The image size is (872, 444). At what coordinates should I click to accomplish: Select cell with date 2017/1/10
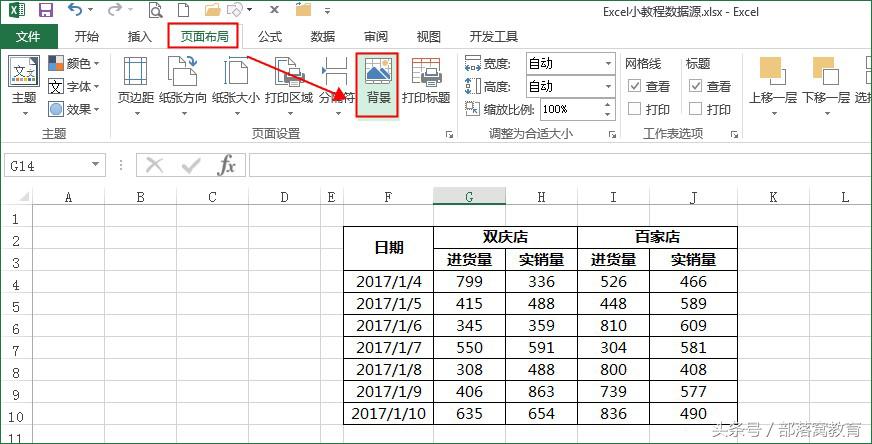pyautogui.click(x=389, y=414)
